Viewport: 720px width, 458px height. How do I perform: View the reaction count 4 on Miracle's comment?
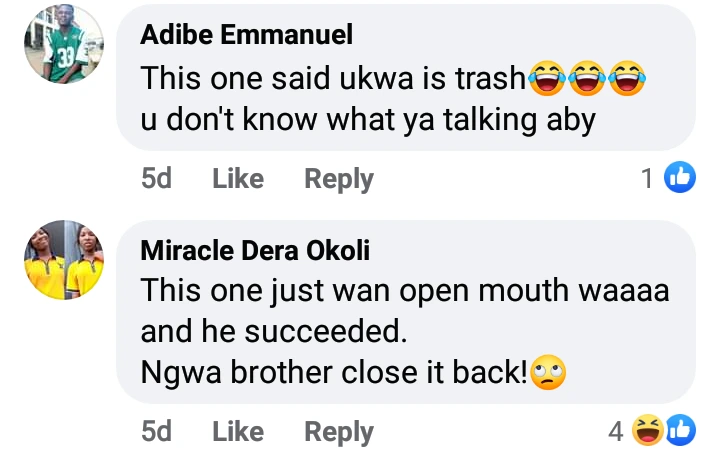pos(616,432)
